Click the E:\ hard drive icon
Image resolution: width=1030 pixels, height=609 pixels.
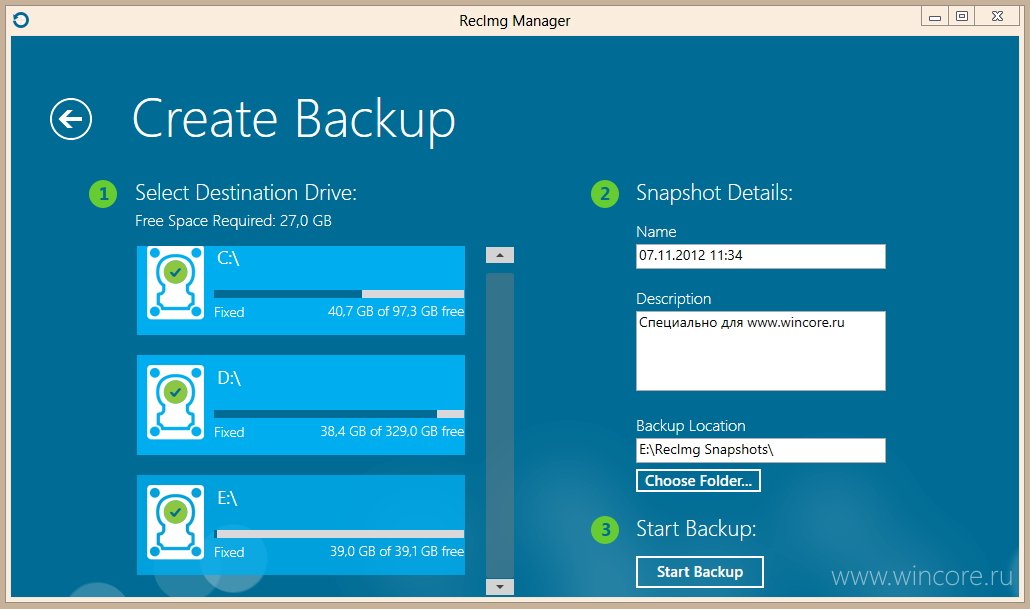coord(175,522)
